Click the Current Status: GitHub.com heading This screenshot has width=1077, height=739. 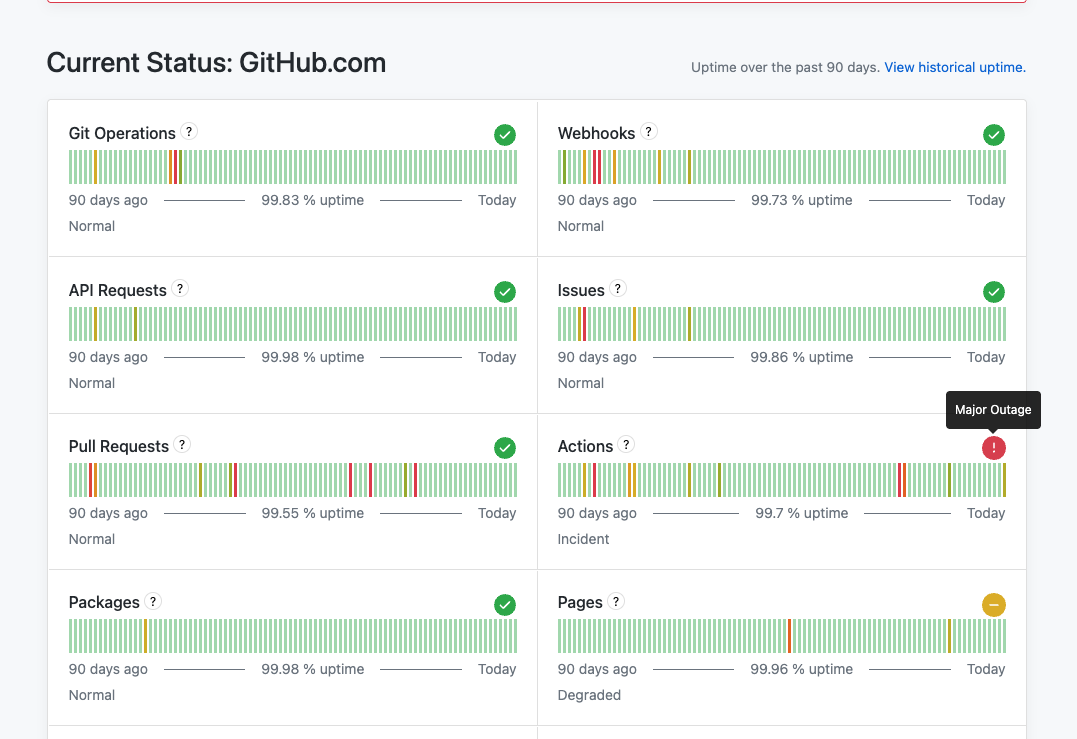tap(216, 63)
